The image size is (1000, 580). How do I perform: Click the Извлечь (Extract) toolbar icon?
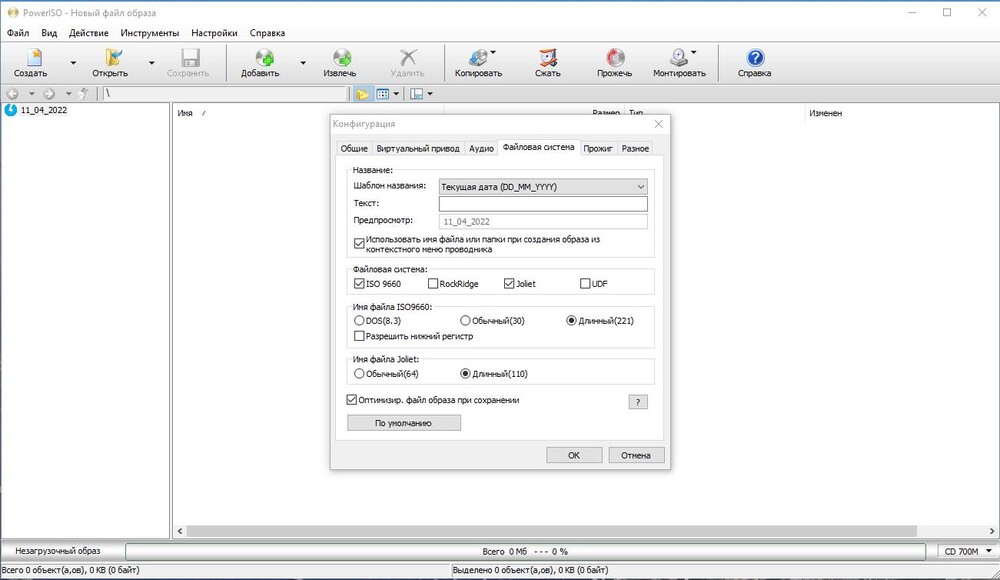340,59
